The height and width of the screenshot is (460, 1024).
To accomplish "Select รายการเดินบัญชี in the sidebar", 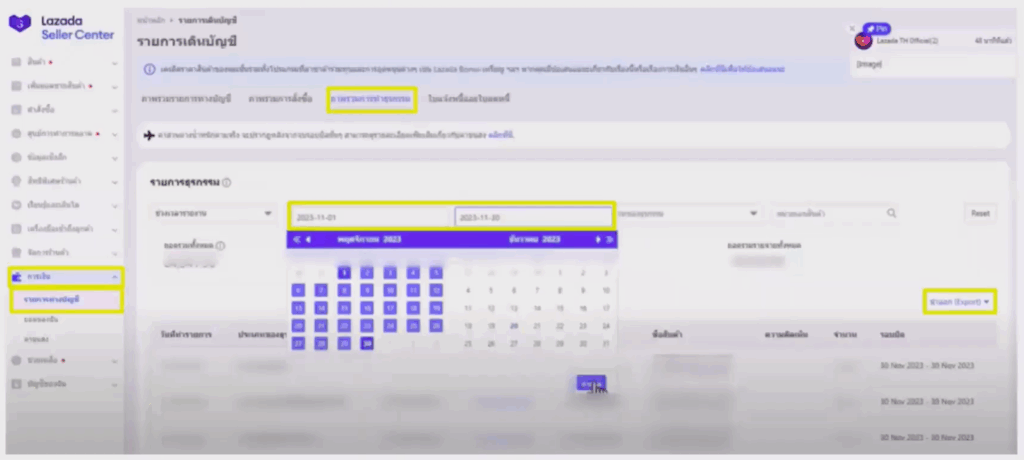I will pos(52,299).
